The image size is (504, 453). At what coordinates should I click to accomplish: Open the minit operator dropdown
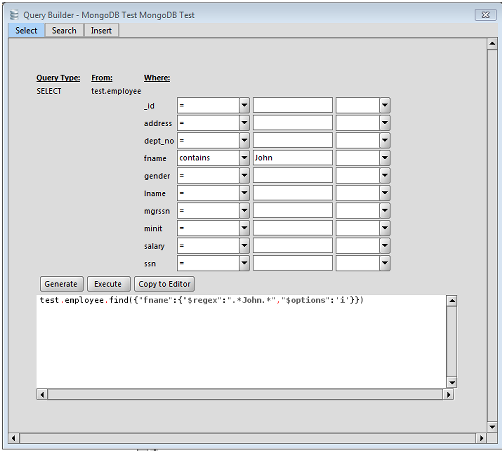(x=213, y=228)
